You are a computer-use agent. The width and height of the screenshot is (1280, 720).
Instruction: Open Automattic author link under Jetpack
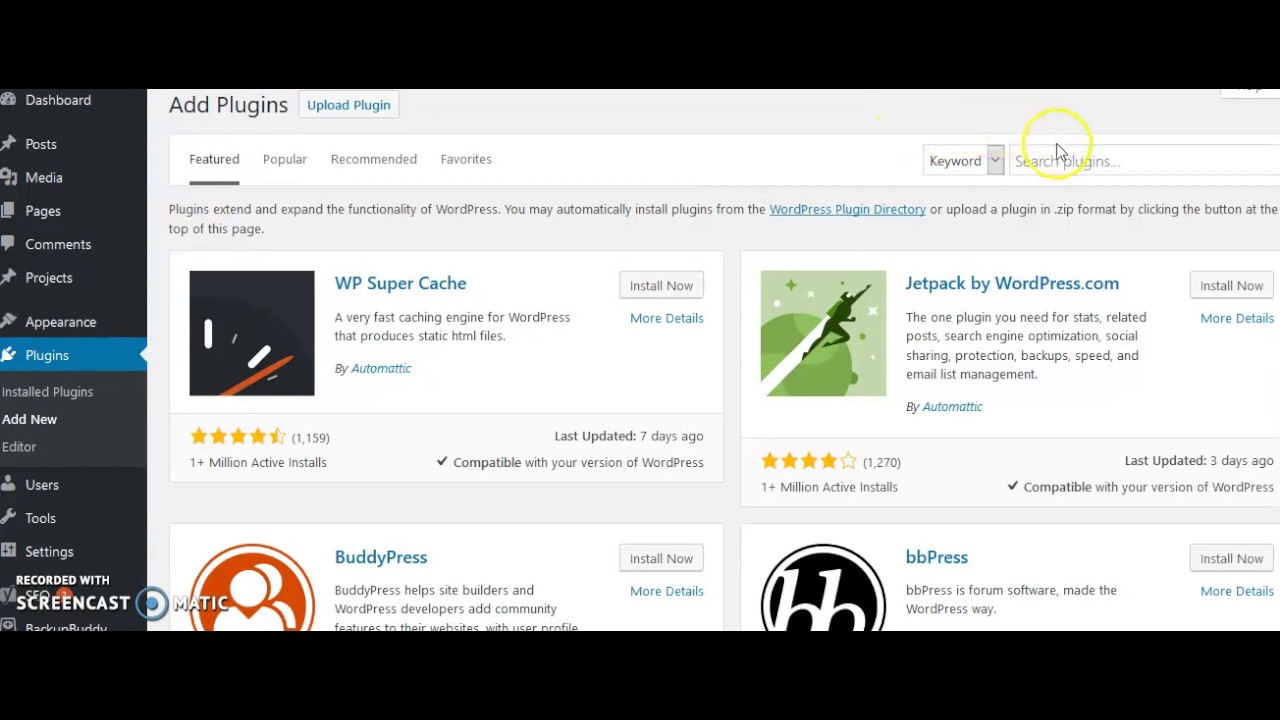click(952, 406)
